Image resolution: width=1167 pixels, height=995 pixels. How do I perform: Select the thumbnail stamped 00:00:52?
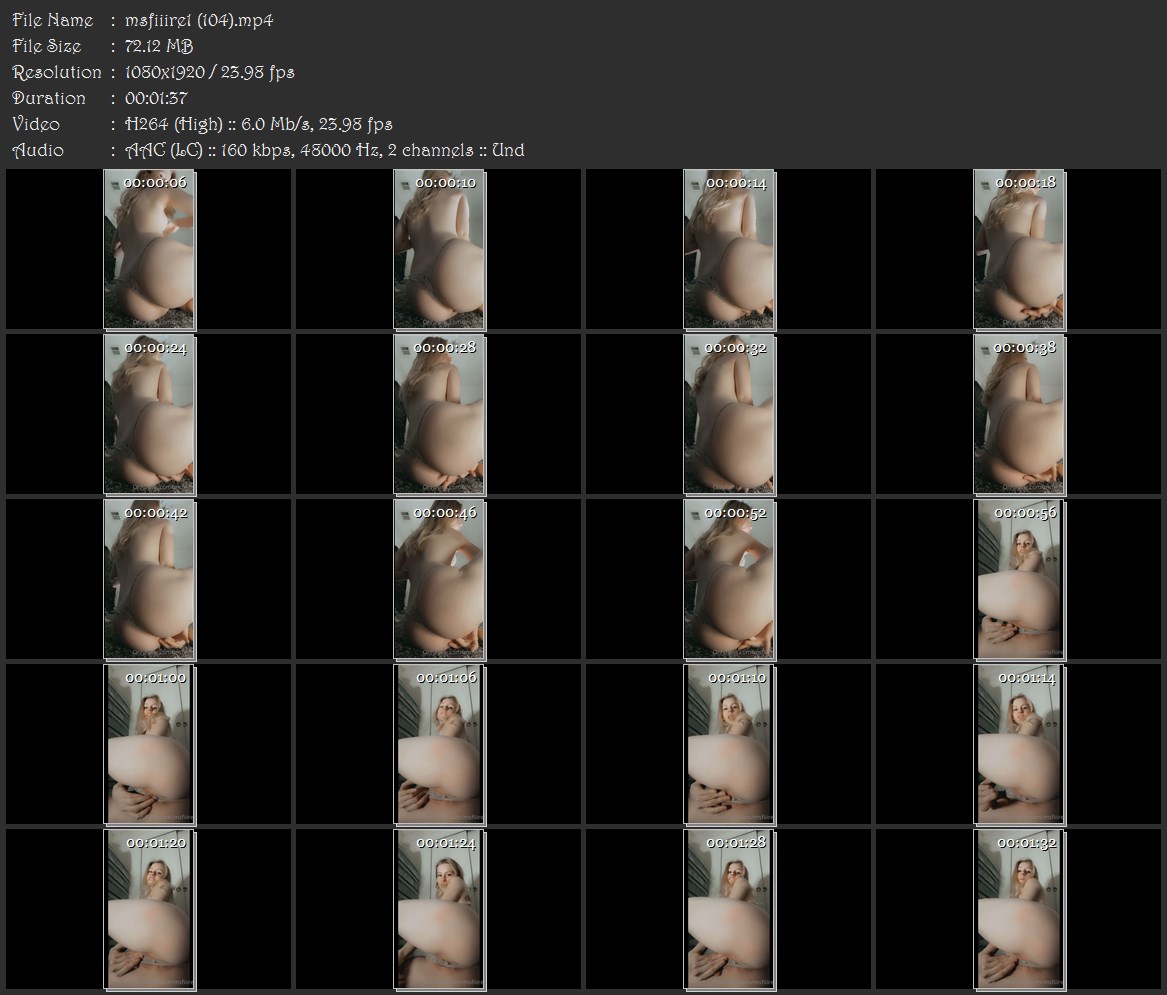tap(730, 580)
